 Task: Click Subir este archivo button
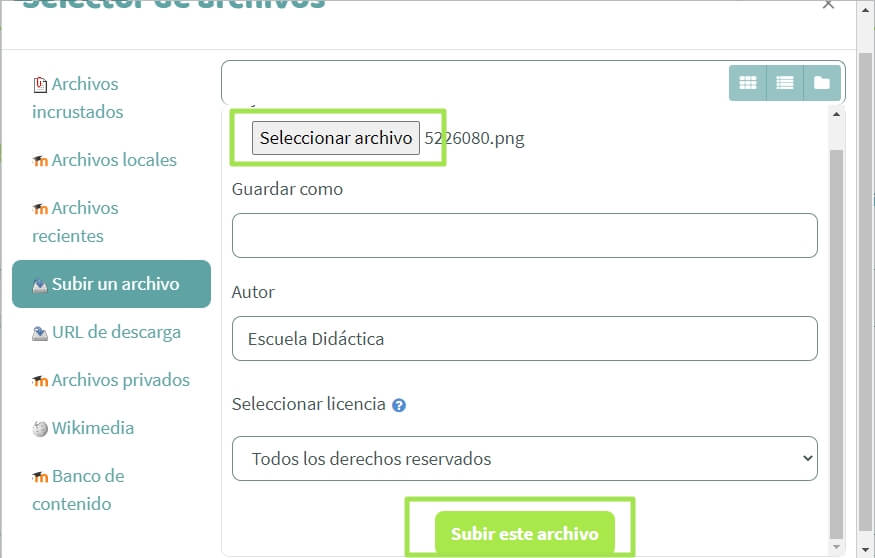pos(525,533)
